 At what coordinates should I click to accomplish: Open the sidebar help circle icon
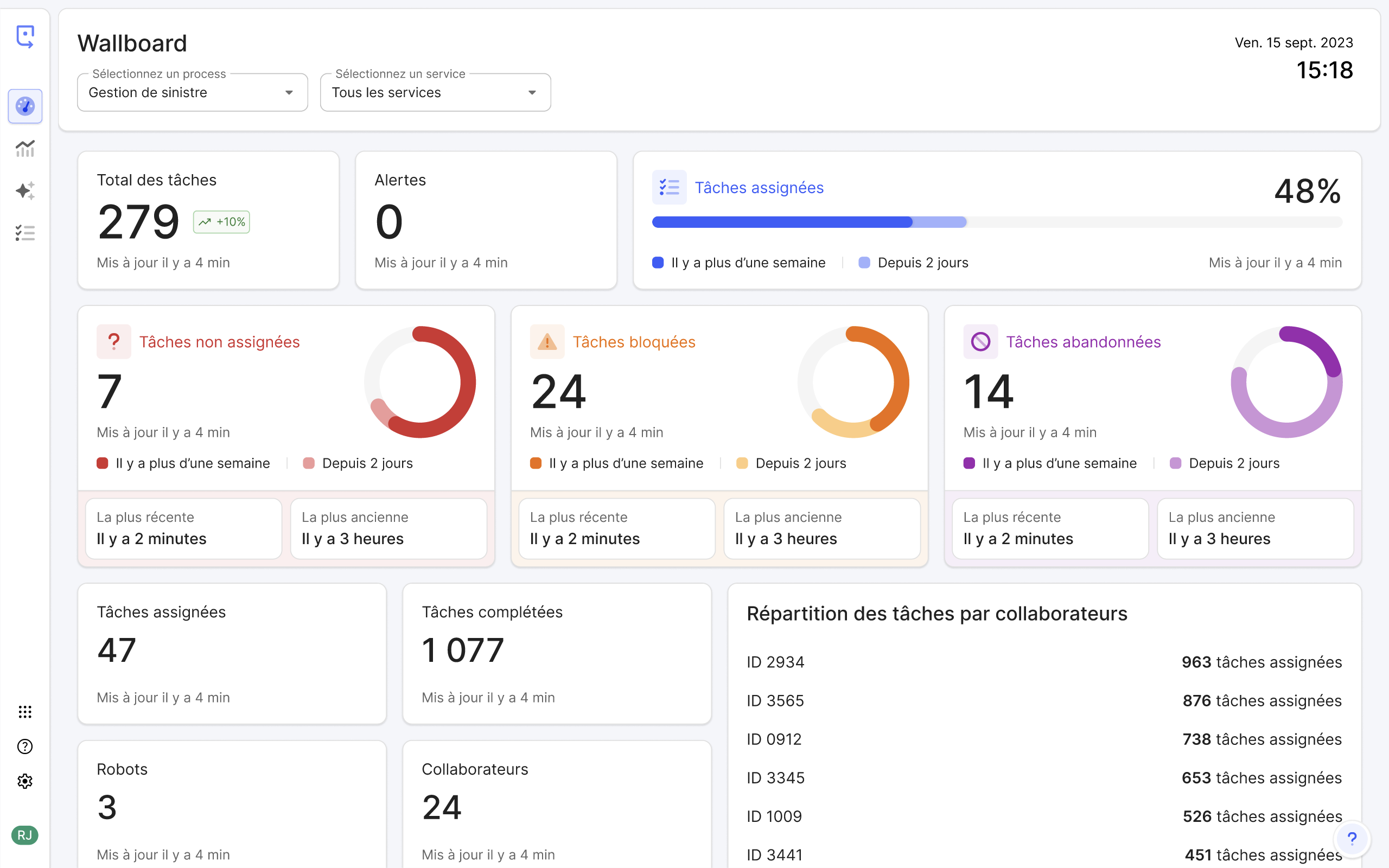point(26,746)
